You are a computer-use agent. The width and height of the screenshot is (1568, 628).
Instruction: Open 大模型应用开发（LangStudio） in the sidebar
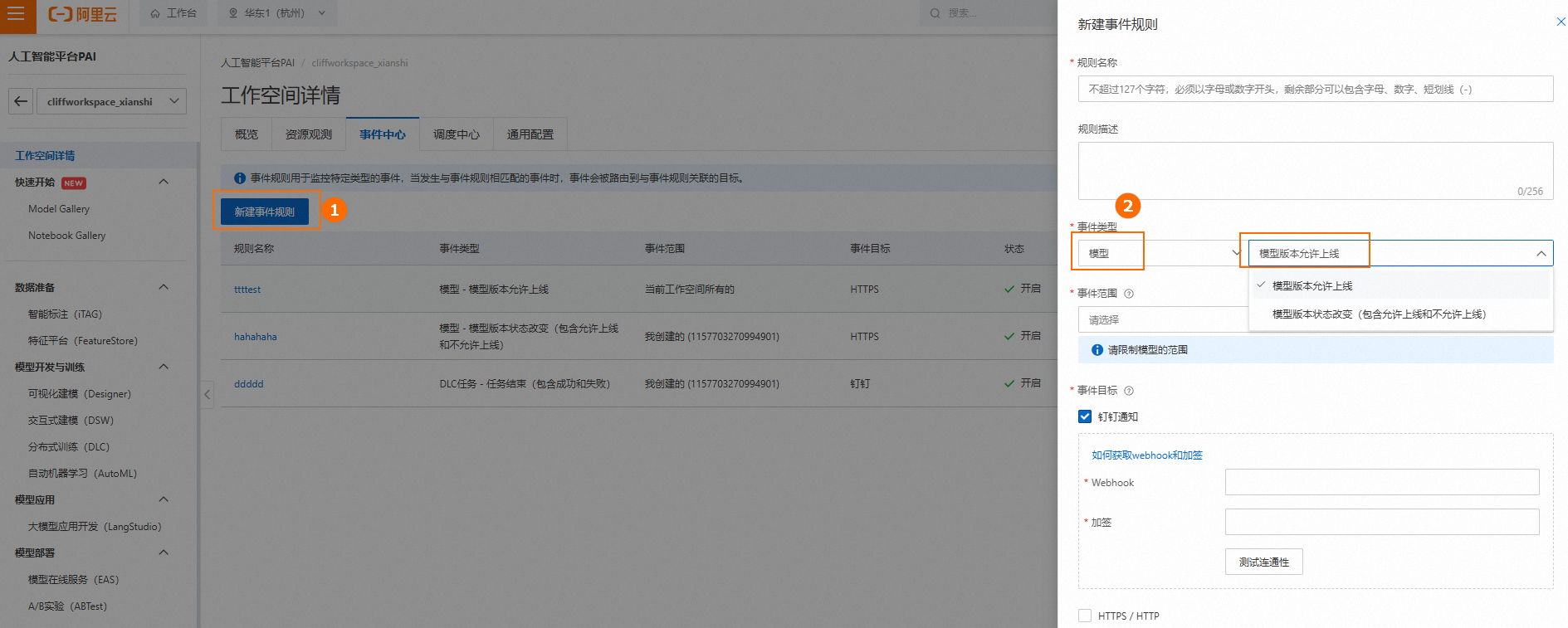click(95, 527)
